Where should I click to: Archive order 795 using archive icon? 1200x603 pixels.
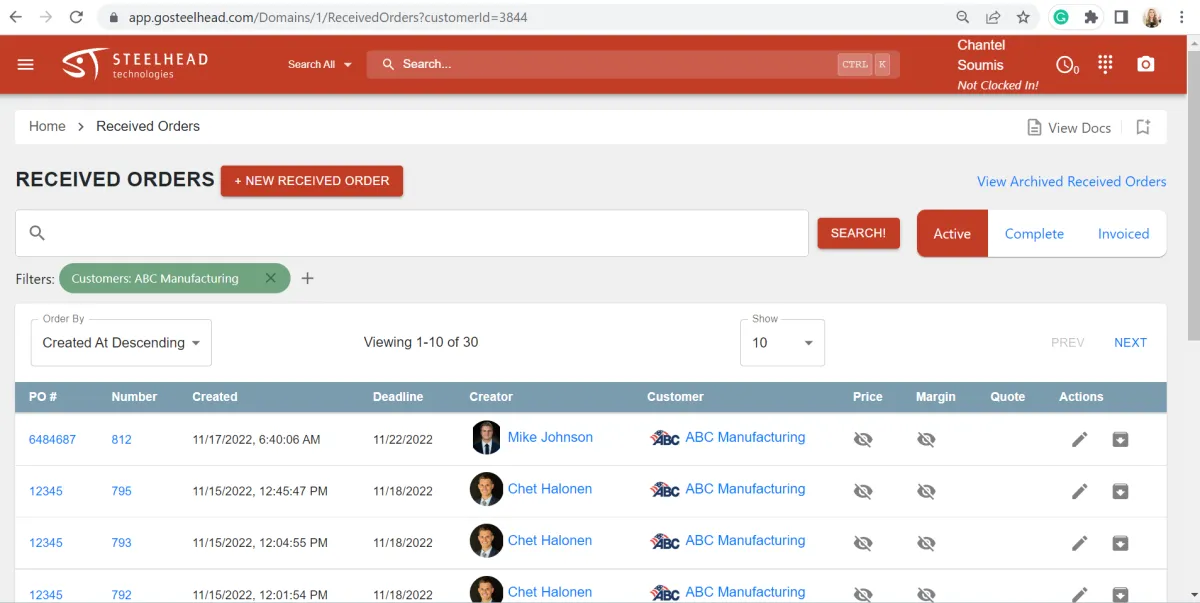pyautogui.click(x=1120, y=491)
